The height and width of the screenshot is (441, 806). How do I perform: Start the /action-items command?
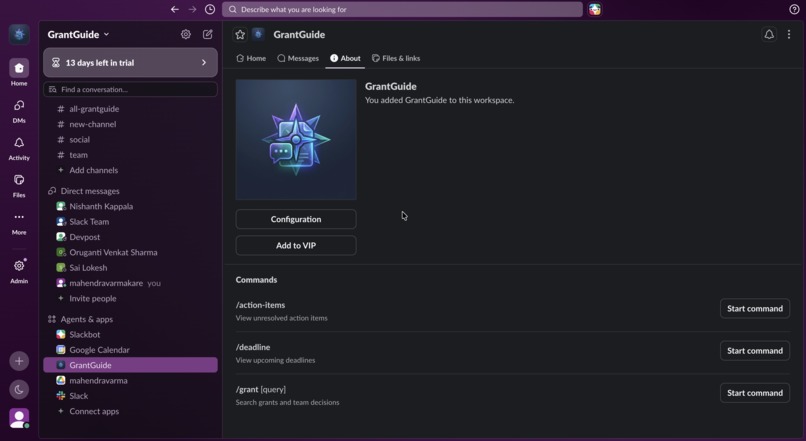pyautogui.click(x=755, y=308)
